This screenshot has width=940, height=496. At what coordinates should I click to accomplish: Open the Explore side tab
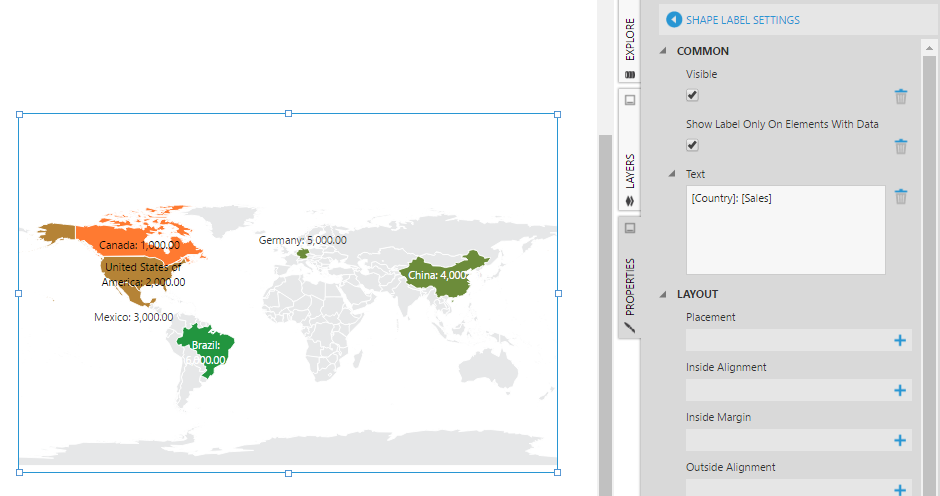(630, 45)
